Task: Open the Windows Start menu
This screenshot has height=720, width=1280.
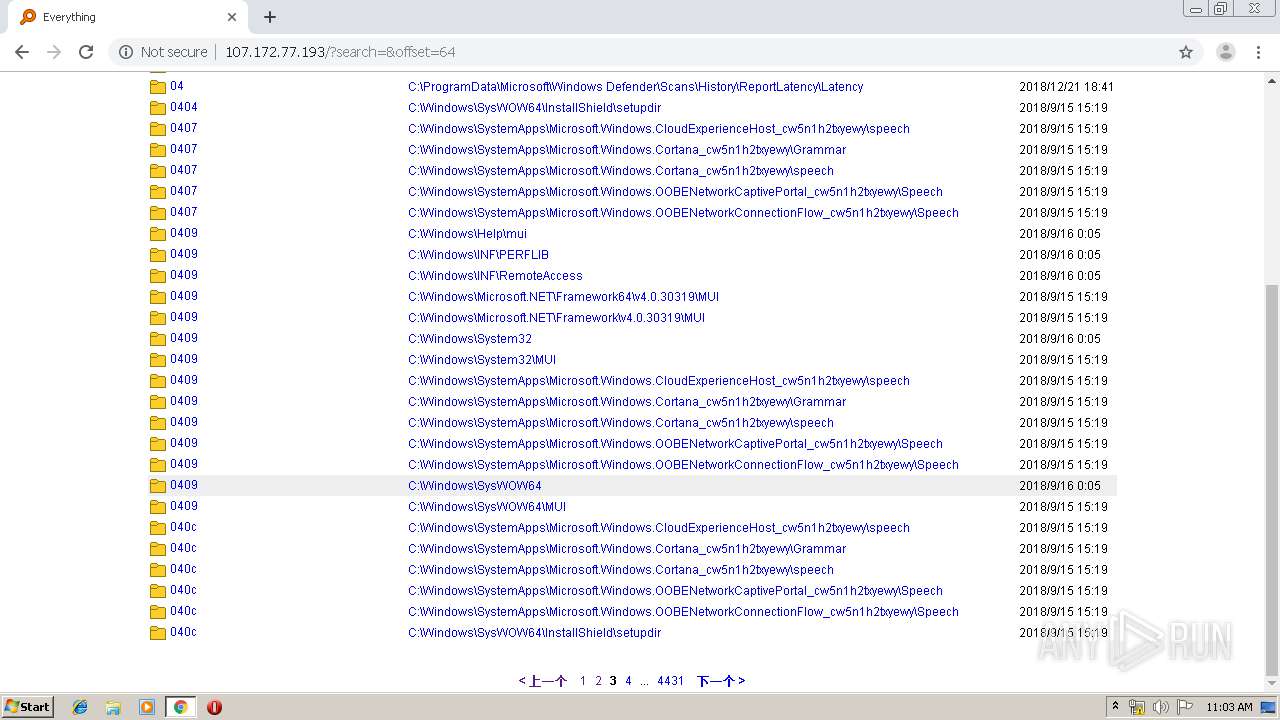Action: tap(28, 706)
